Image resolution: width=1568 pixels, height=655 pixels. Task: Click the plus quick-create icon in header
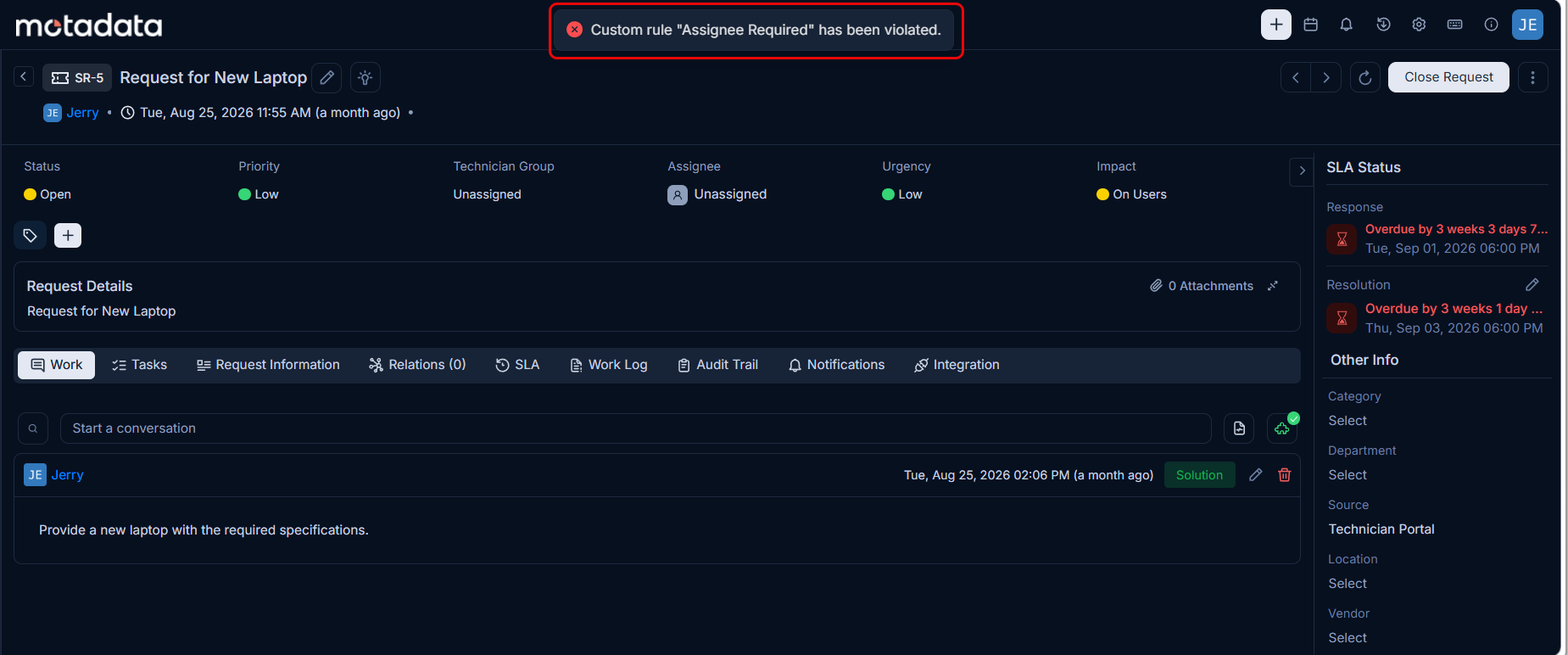click(1275, 25)
